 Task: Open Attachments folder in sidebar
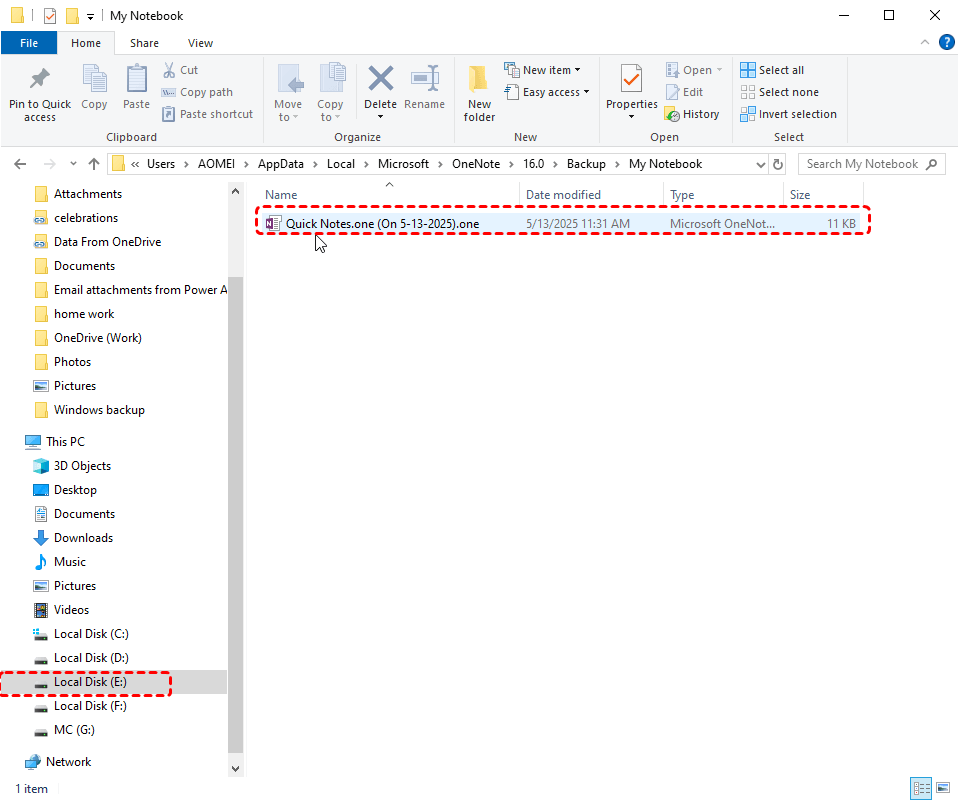point(87,194)
